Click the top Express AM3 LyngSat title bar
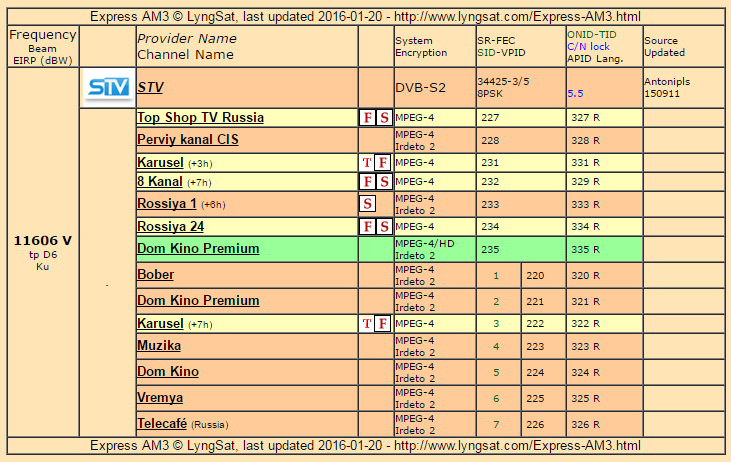 pos(366,17)
